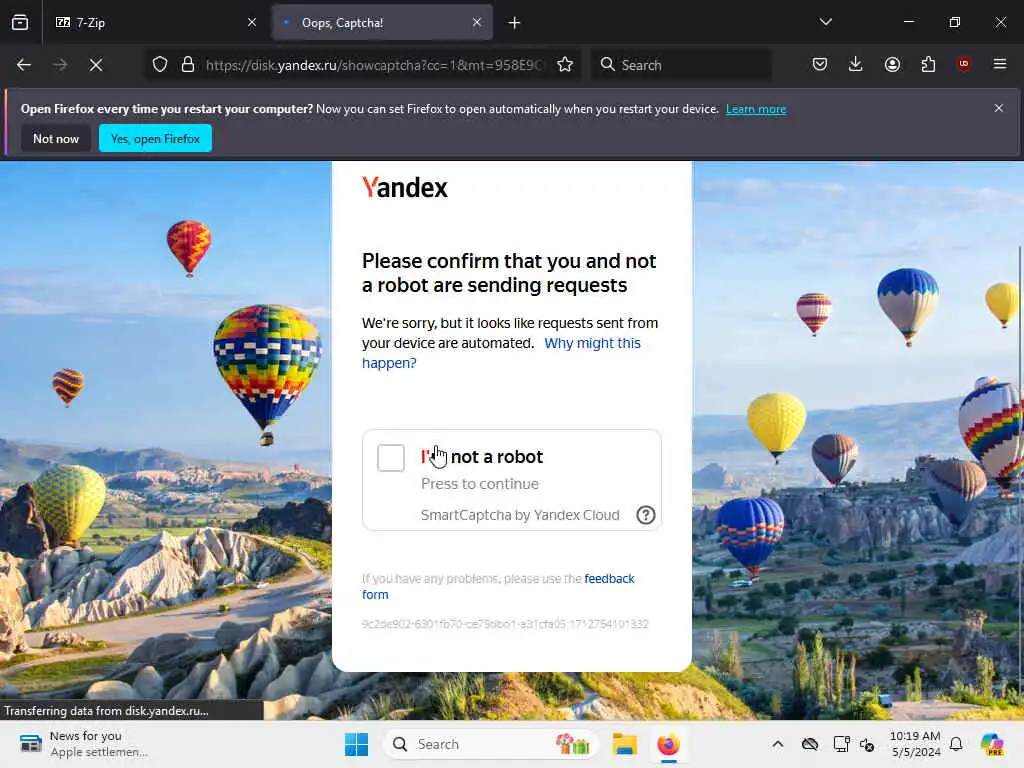Viewport: 1024px width, 768px height.
Task: Select the Oops, Captcha! tab
Action: pyautogui.click(x=382, y=23)
